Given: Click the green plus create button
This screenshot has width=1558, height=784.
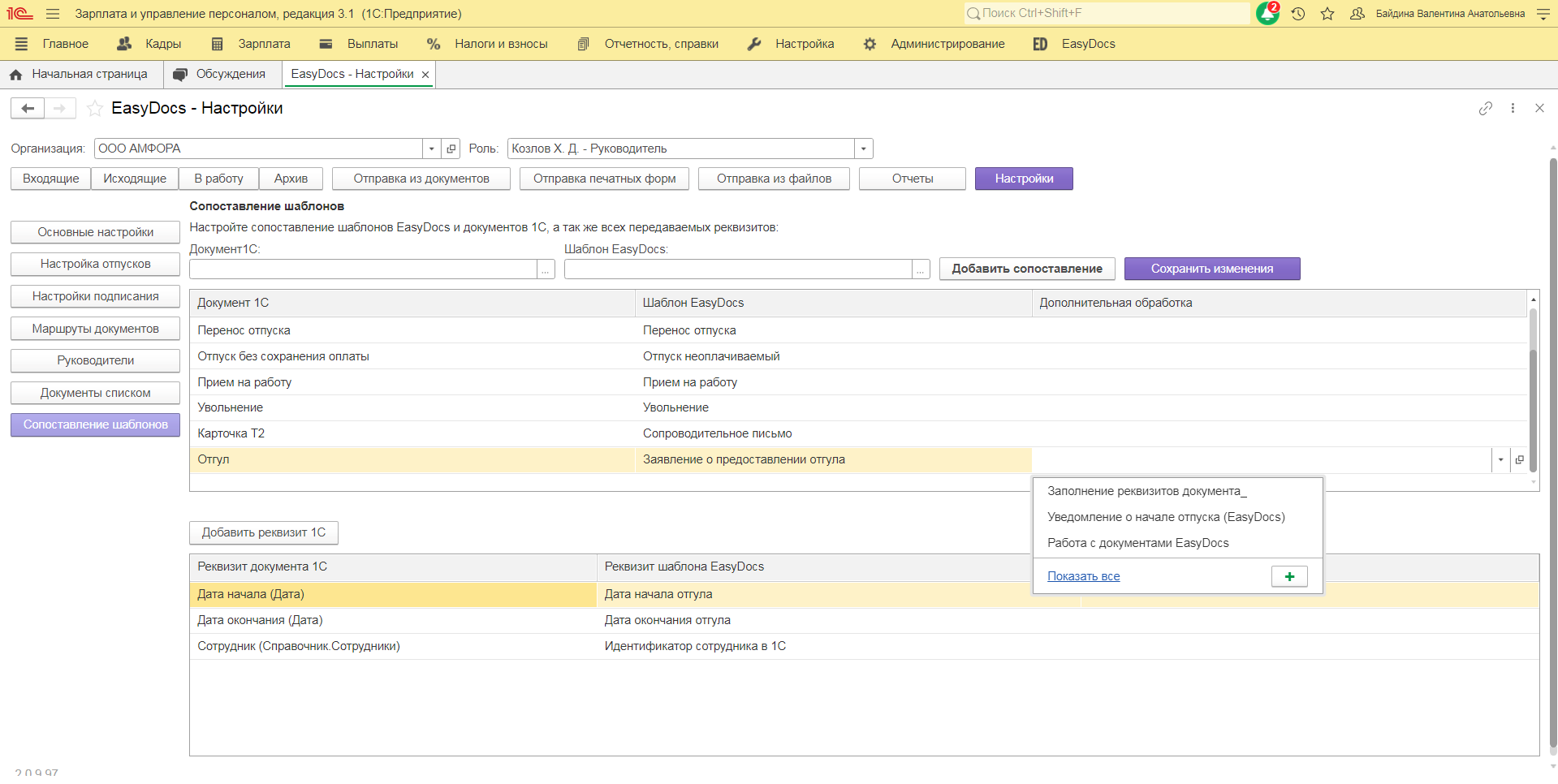Looking at the screenshot, I should point(1288,576).
